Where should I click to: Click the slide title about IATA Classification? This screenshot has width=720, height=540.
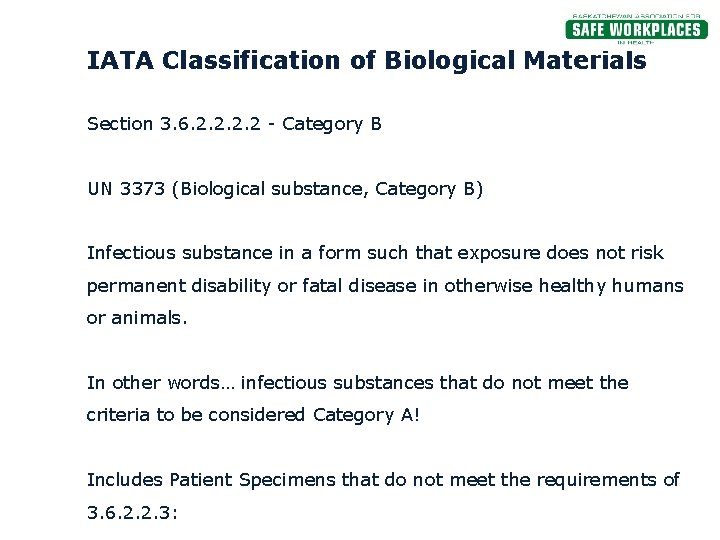coord(366,61)
